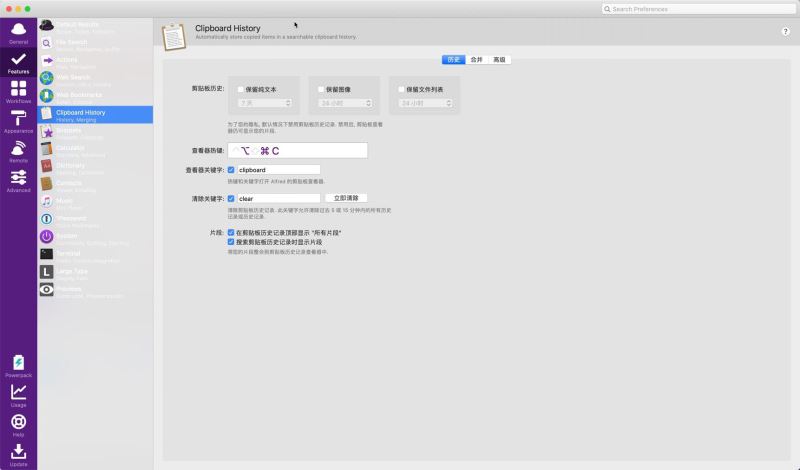Switch to the 高级 tab
This screenshot has width=800, height=470.
pyautogui.click(x=499, y=60)
